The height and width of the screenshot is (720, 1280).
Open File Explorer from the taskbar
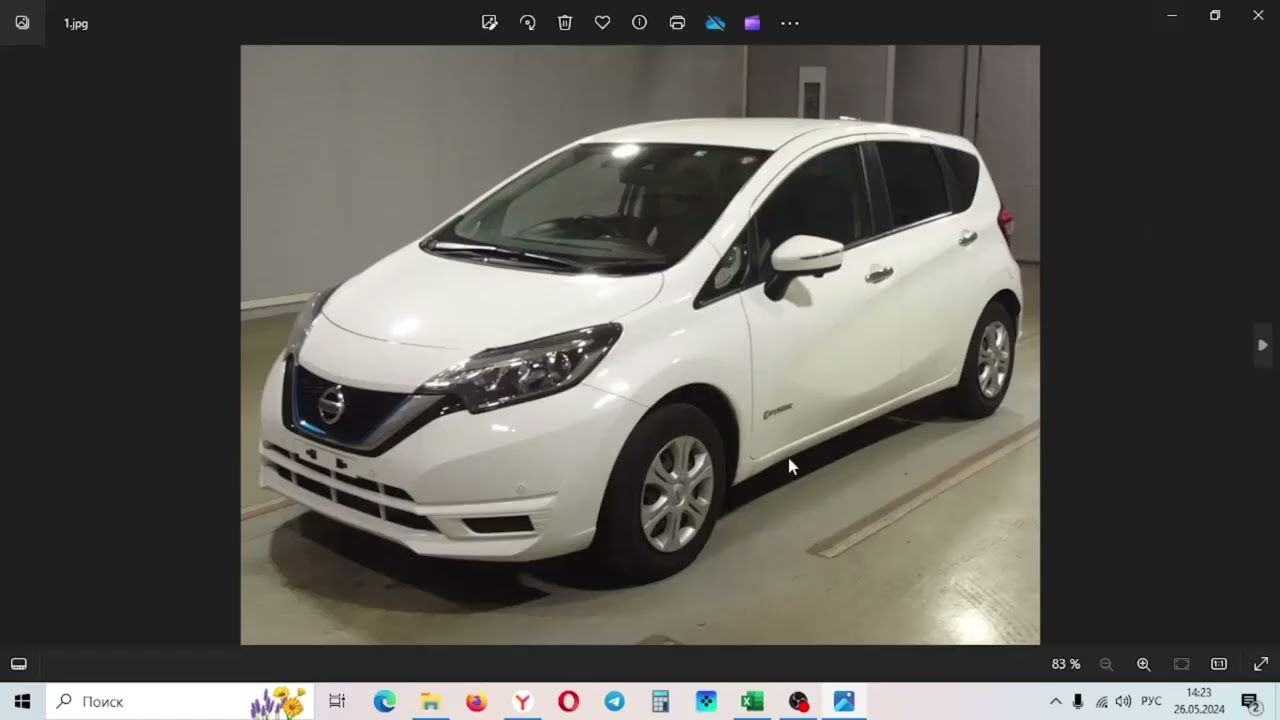click(430, 701)
